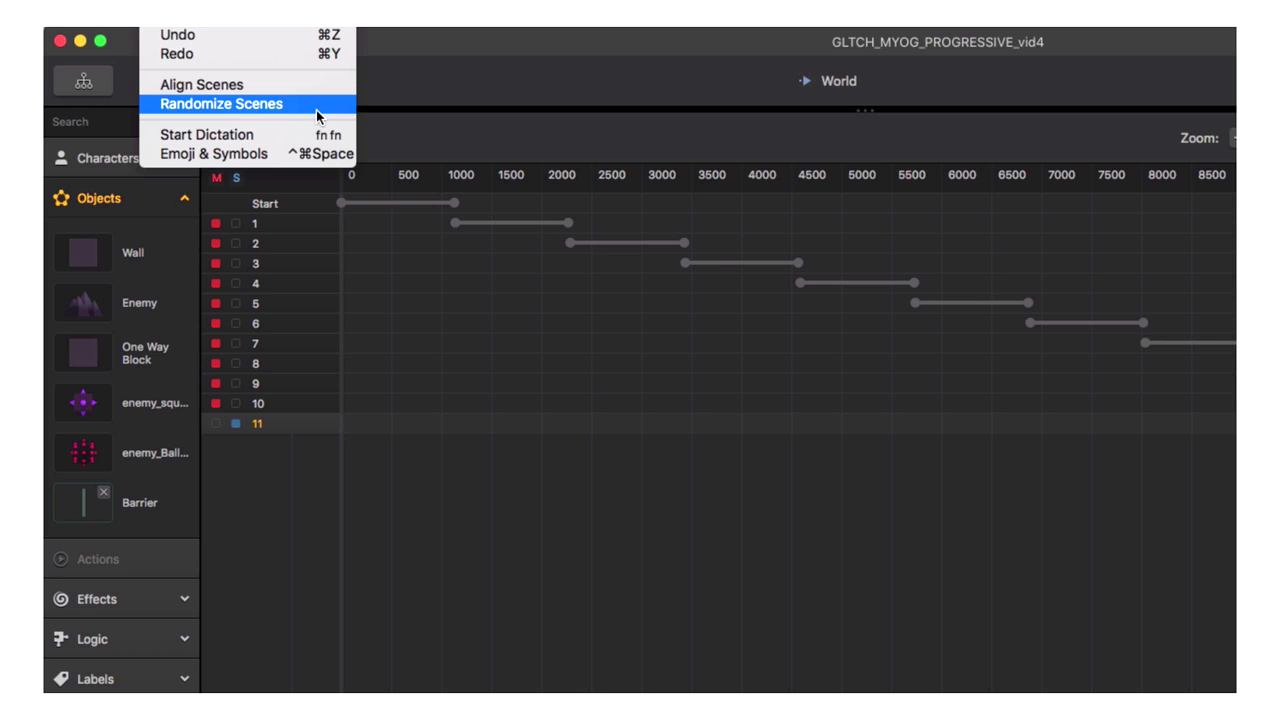Click the scene hierarchy icon button
This screenshot has height=720, width=1280.
pyautogui.click(x=83, y=82)
